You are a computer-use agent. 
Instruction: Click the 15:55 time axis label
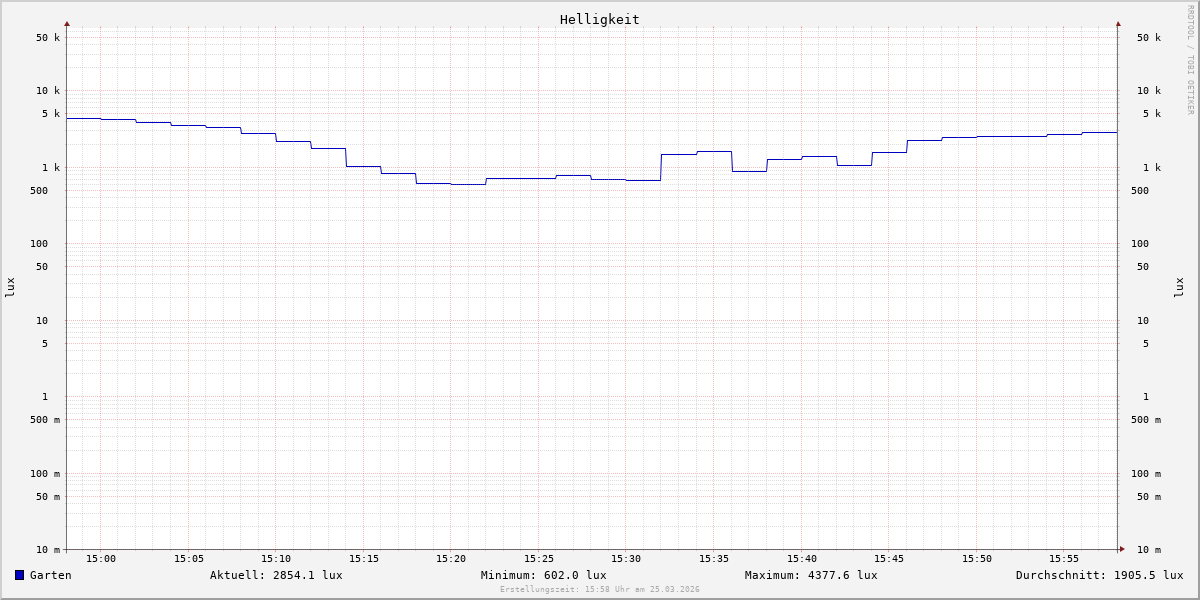(x=1064, y=559)
